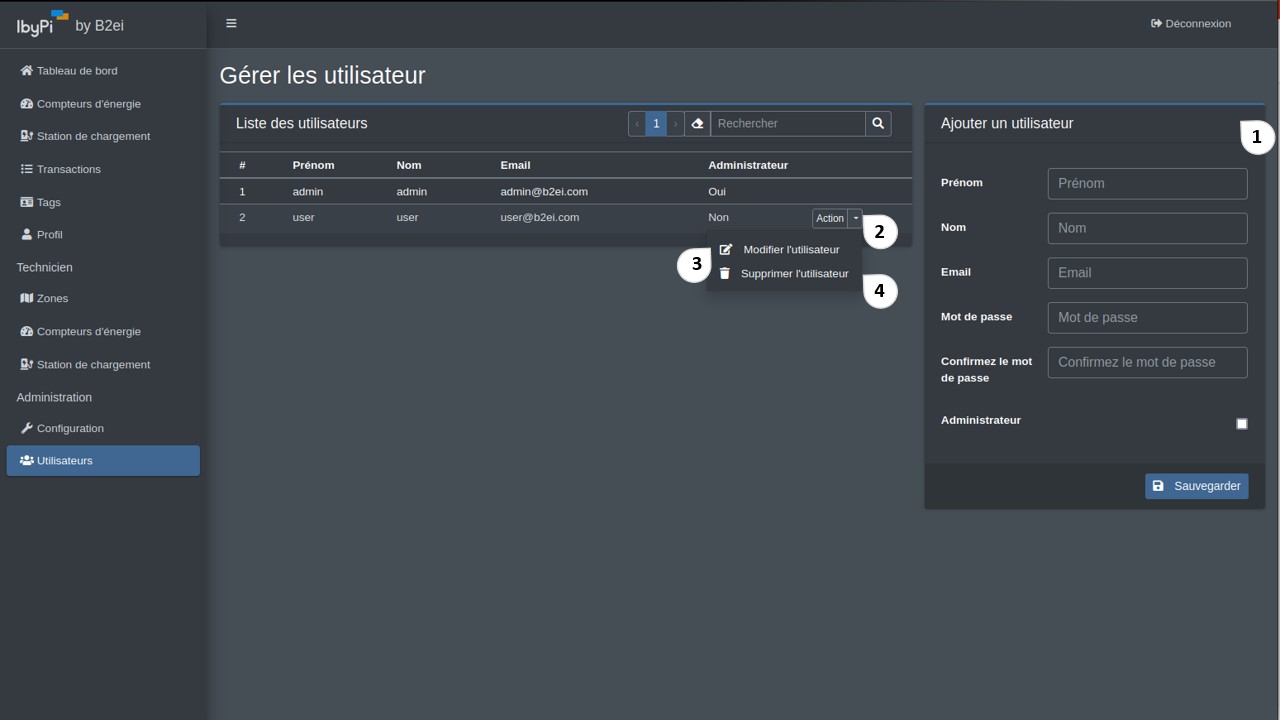1280x720 pixels.
Task: Choose Supprimer l'utilisateur from the dropdown
Action: point(783,273)
